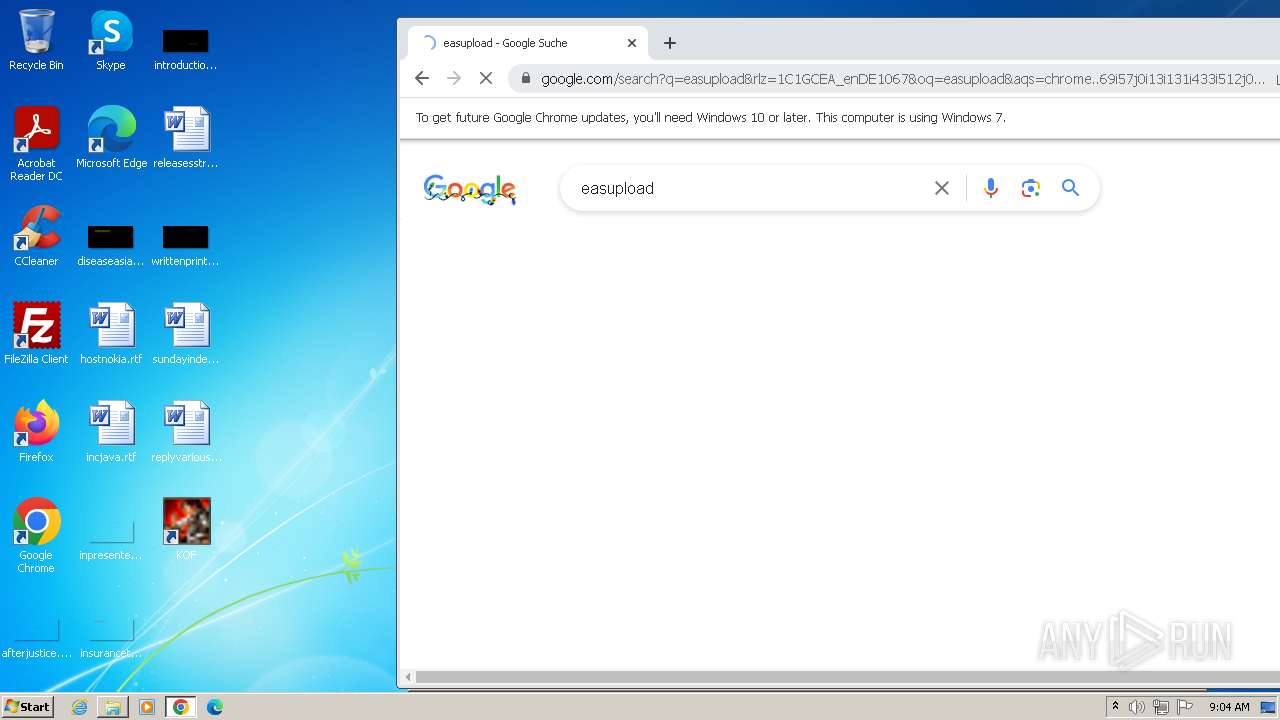Launch the Google Chrome desktop shortcut
Image resolution: width=1280 pixels, height=720 pixels.
pos(36,535)
